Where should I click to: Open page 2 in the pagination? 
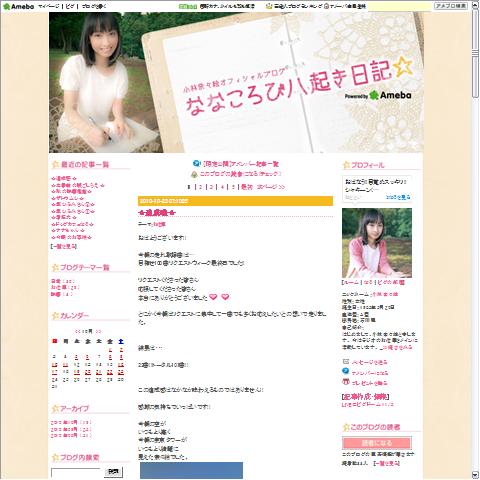tap(200, 187)
